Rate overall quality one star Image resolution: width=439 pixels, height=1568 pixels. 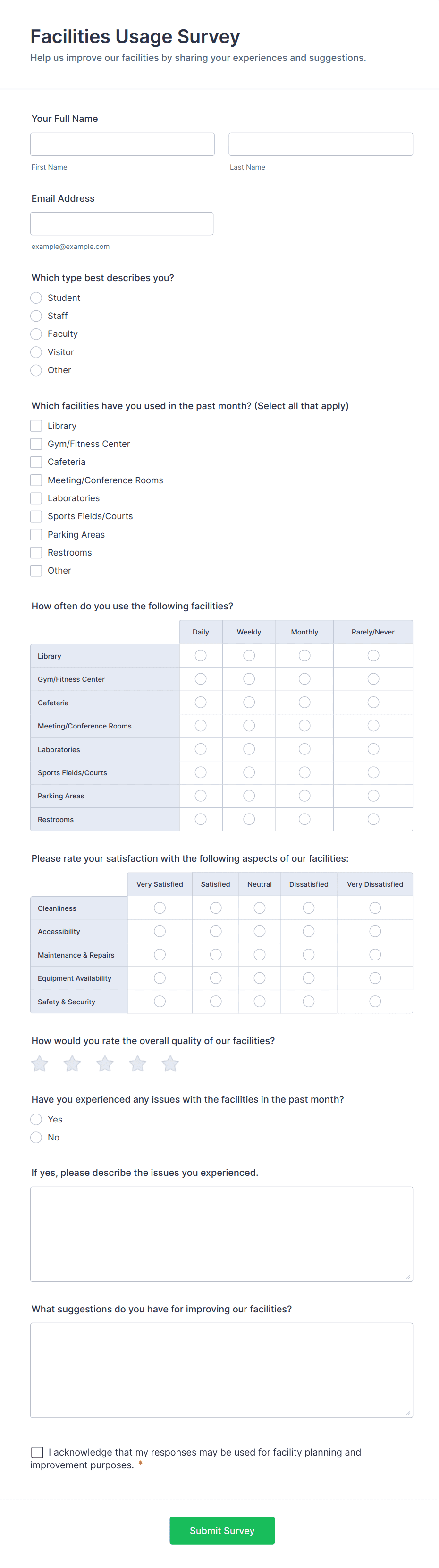coord(40,1063)
